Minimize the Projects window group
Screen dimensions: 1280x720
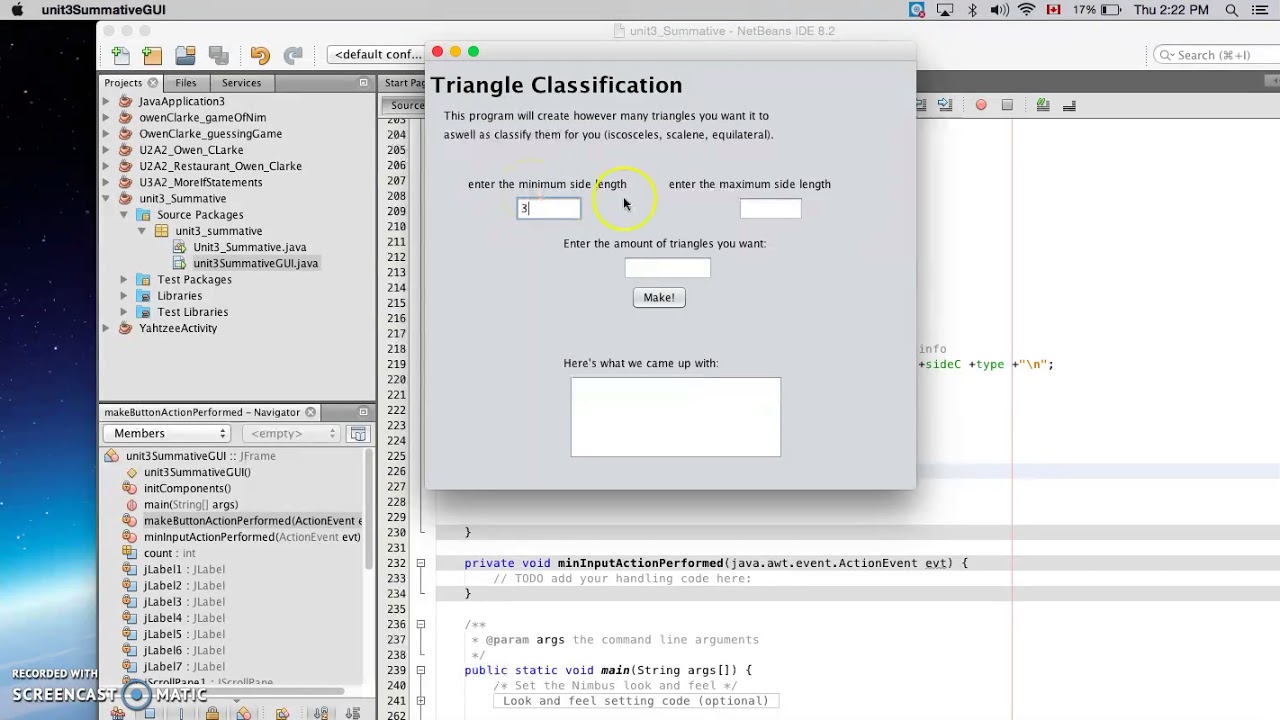coord(363,83)
